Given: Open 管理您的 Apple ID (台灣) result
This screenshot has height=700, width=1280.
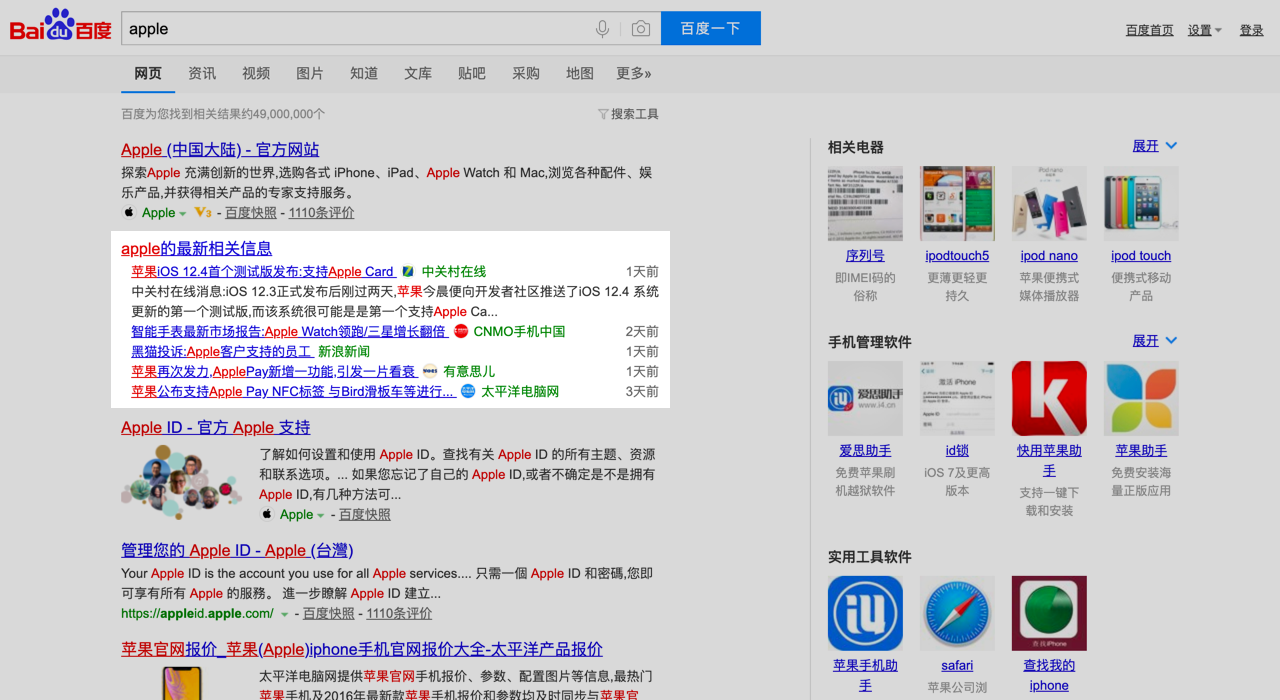Looking at the screenshot, I should pos(237,551).
